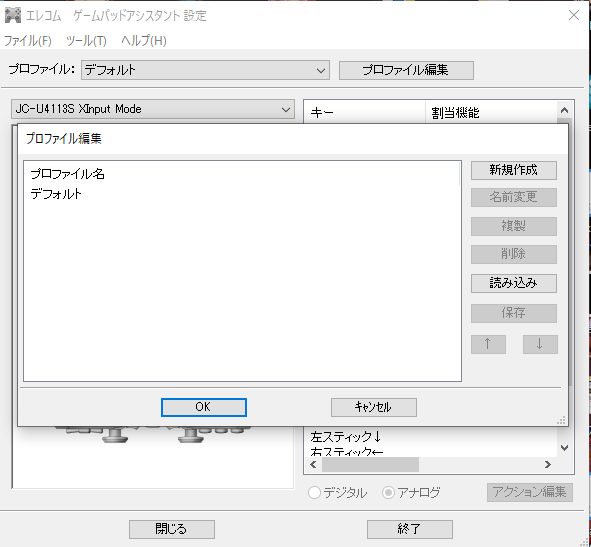Screen dimensions: 591x547
Task: Close the Elecom Gamepad Assistant window
Action: (x=574, y=15)
